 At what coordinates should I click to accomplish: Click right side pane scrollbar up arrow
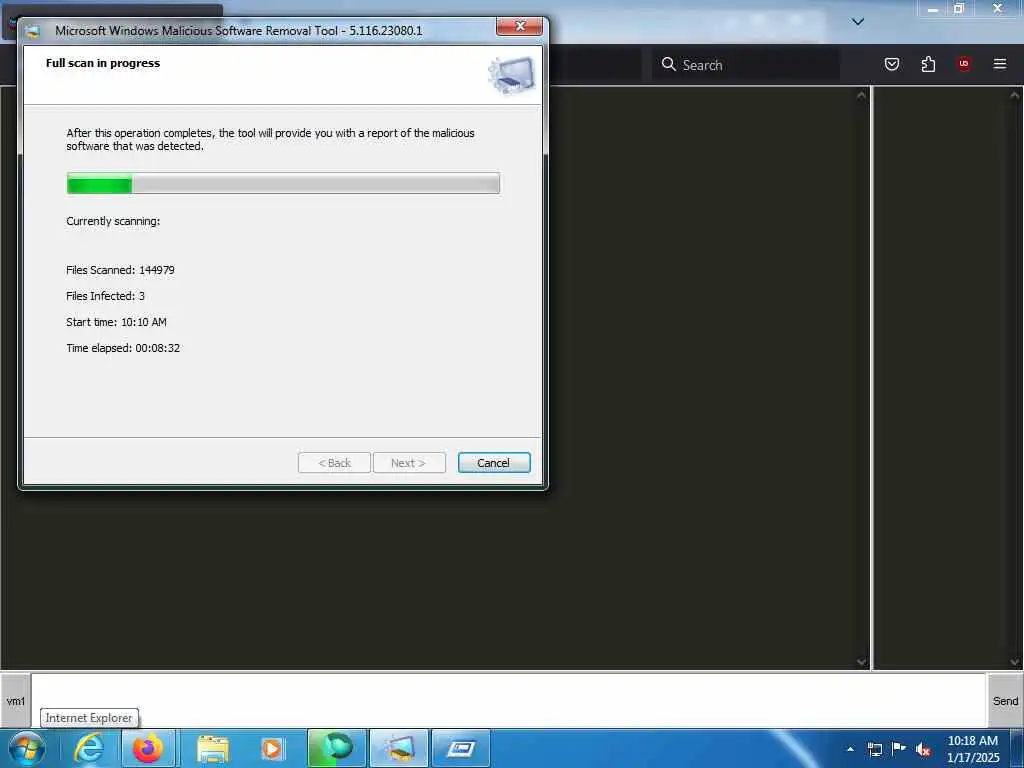pyautogui.click(x=1015, y=95)
